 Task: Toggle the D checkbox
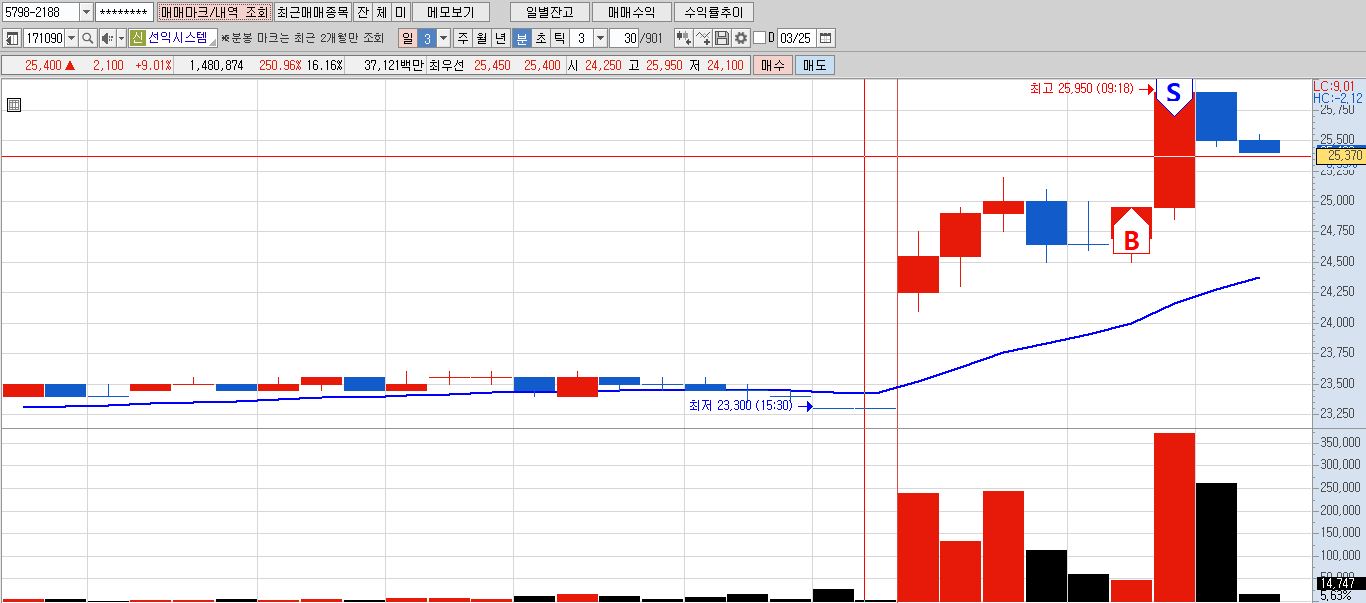coord(759,38)
